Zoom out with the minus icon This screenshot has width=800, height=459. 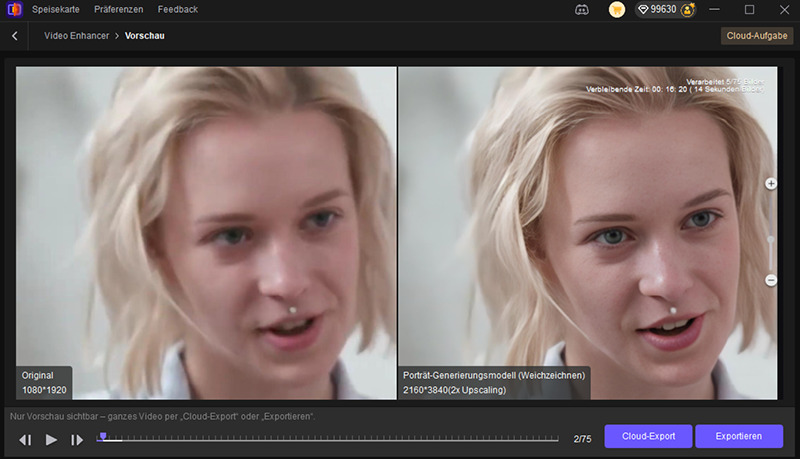pyautogui.click(x=770, y=280)
